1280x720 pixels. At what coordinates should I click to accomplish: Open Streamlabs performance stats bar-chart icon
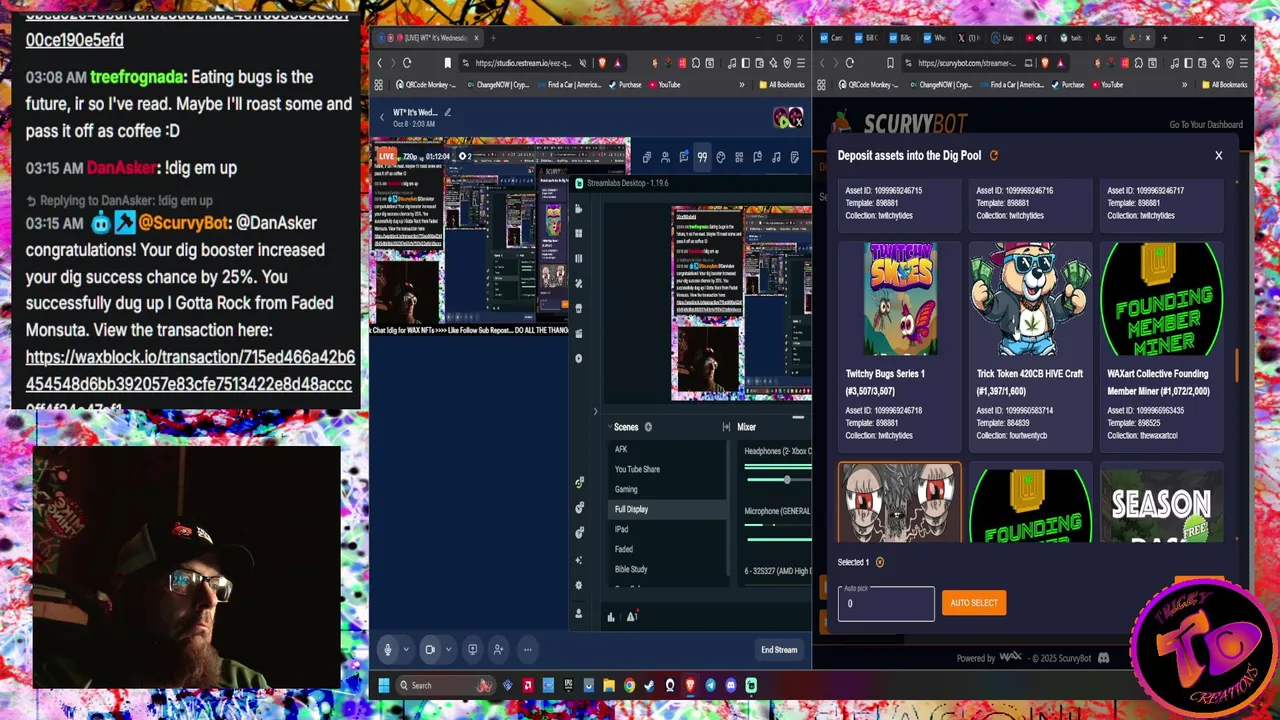tap(611, 617)
